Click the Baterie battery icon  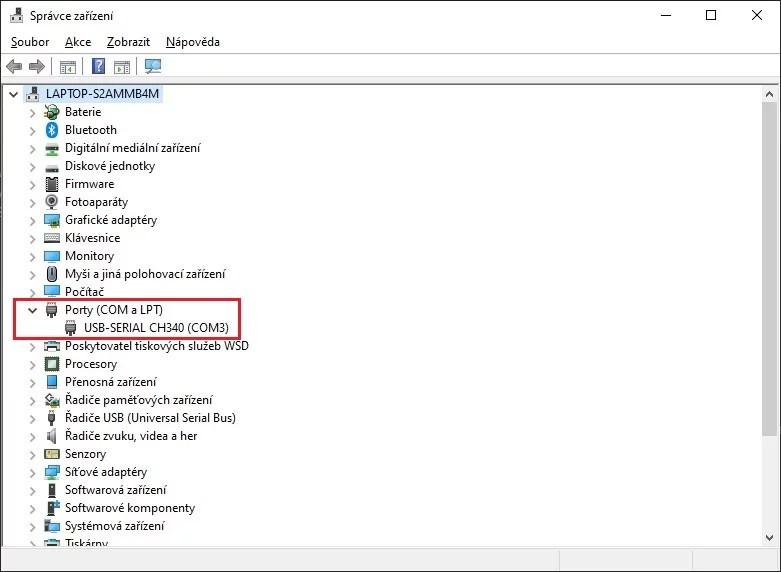(x=52, y=112)
